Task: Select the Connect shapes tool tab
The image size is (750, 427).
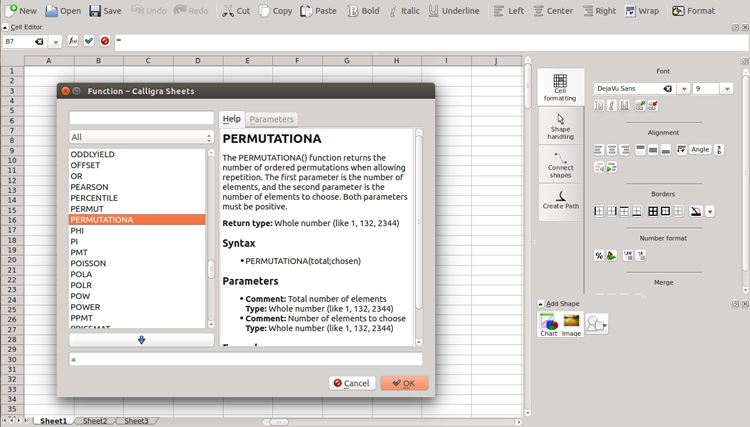Action: coord(560,164)
